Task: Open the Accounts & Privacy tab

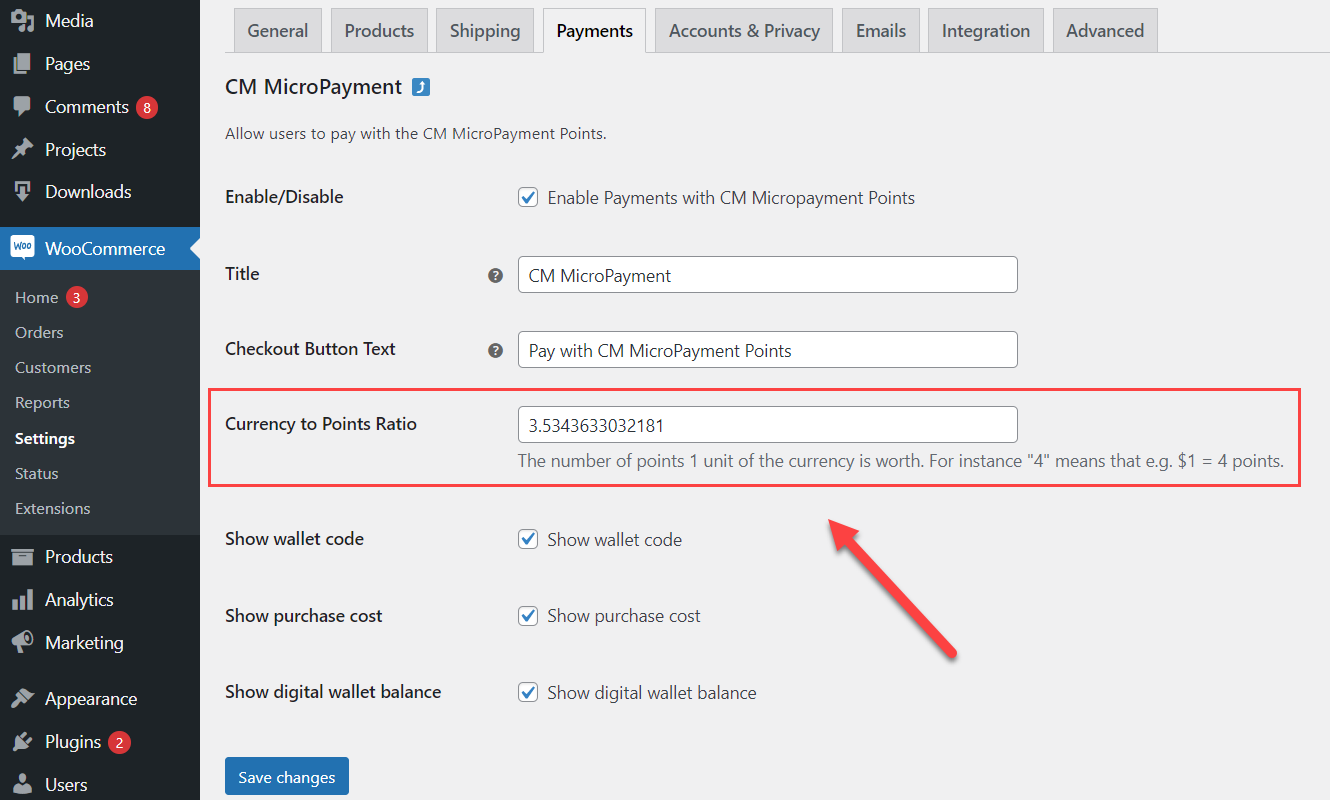Action: pyautogui.click(x=744, y=31)
